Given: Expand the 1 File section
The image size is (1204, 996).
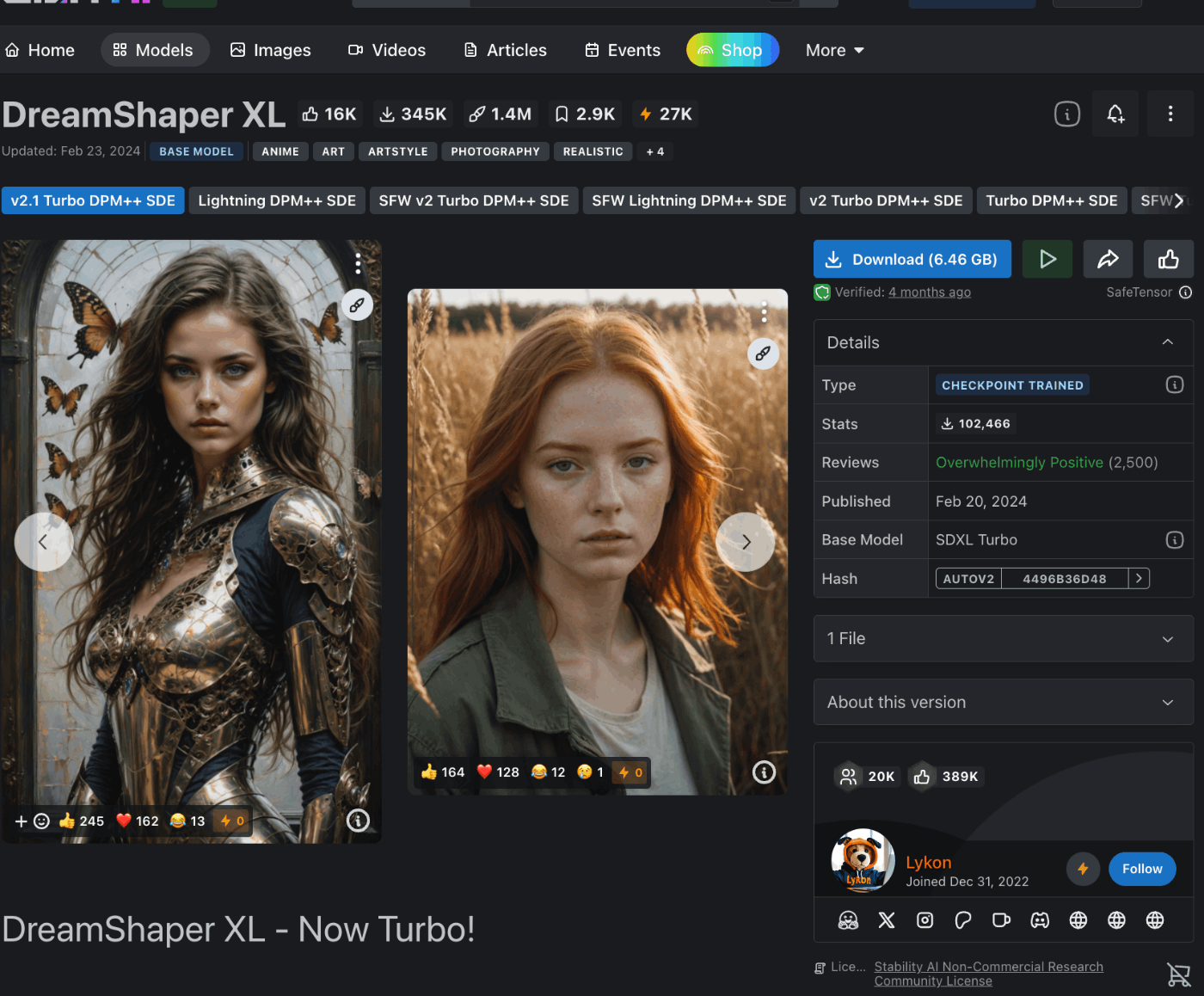Looking at the screenshot, I should click(x=1004, y=638).
